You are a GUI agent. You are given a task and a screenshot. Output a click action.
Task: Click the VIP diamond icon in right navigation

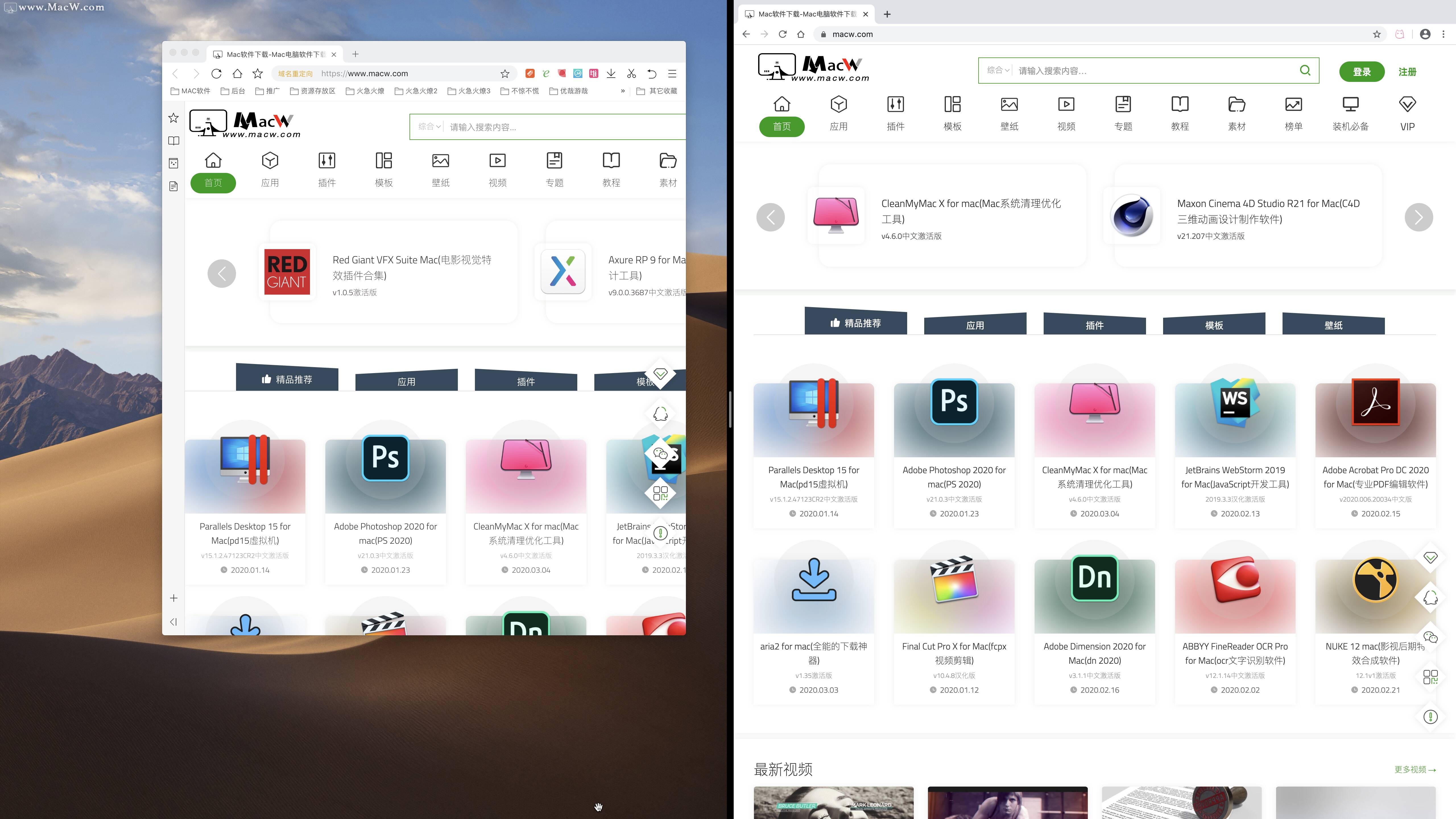(x=1407, y=105)
